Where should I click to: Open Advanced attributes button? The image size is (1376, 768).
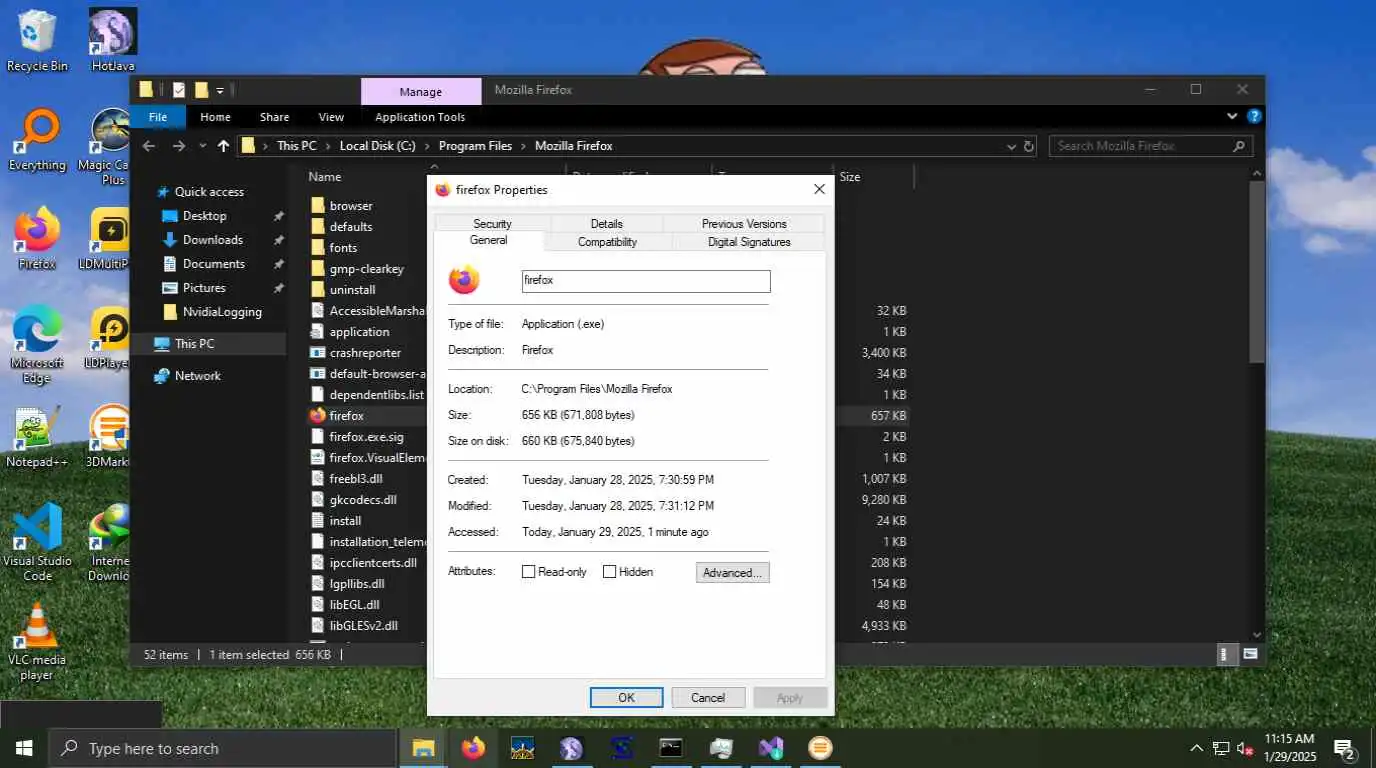733,573
